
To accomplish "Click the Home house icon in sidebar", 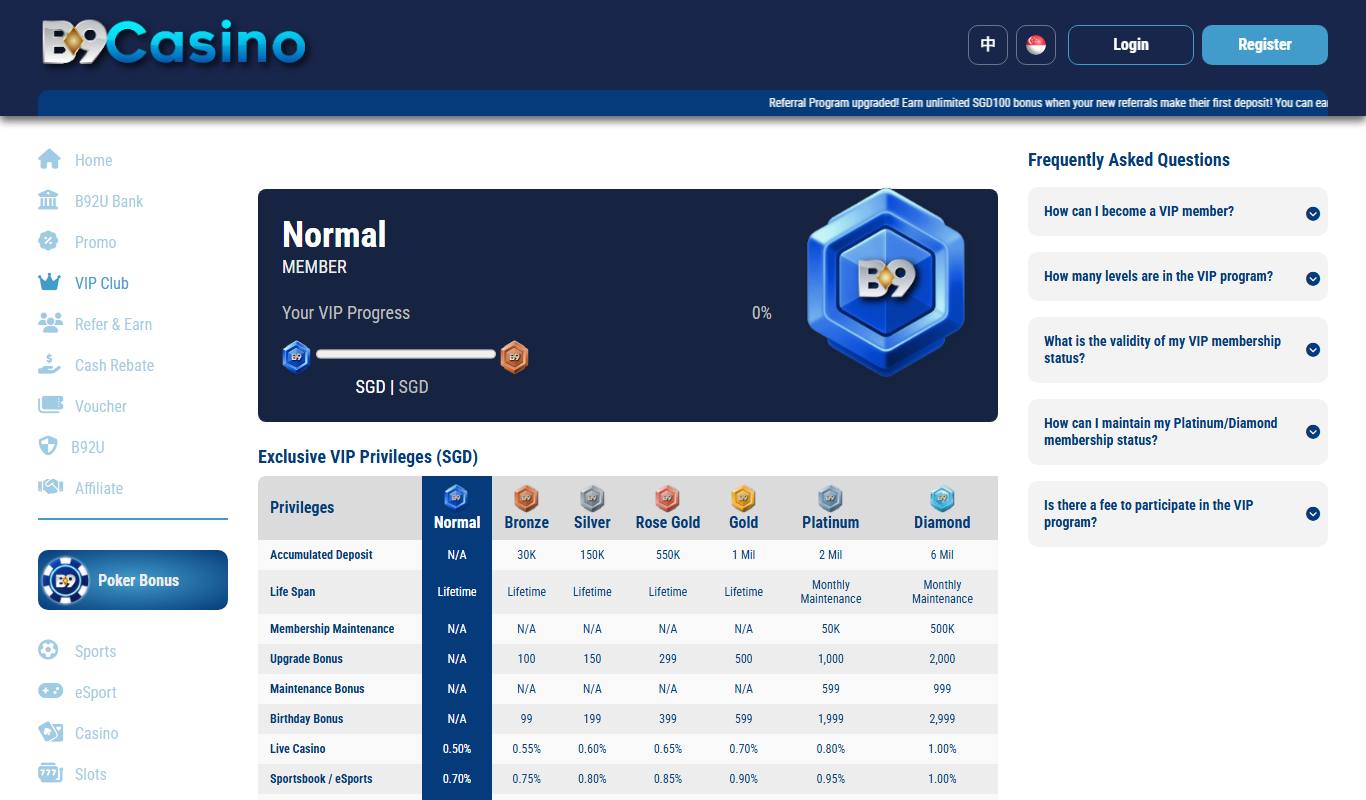I will pos(49,159).
